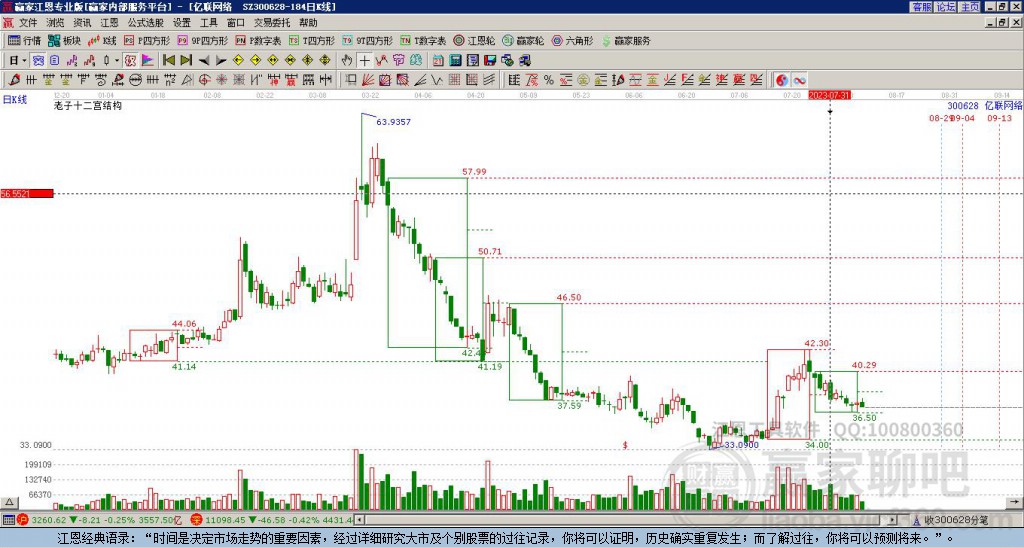The image size is (1024, 548).
Task: Open the P四方形 tool
Action: point(147,40)
